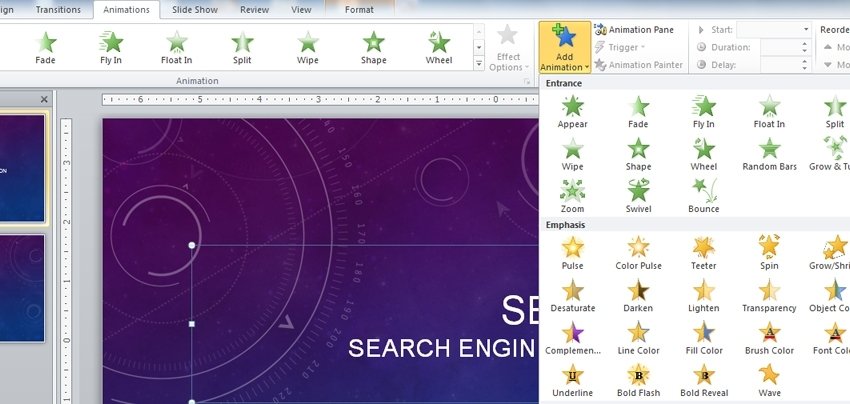Close the slide thumbnail pane
850x404 pixels.
coord(44,99)
